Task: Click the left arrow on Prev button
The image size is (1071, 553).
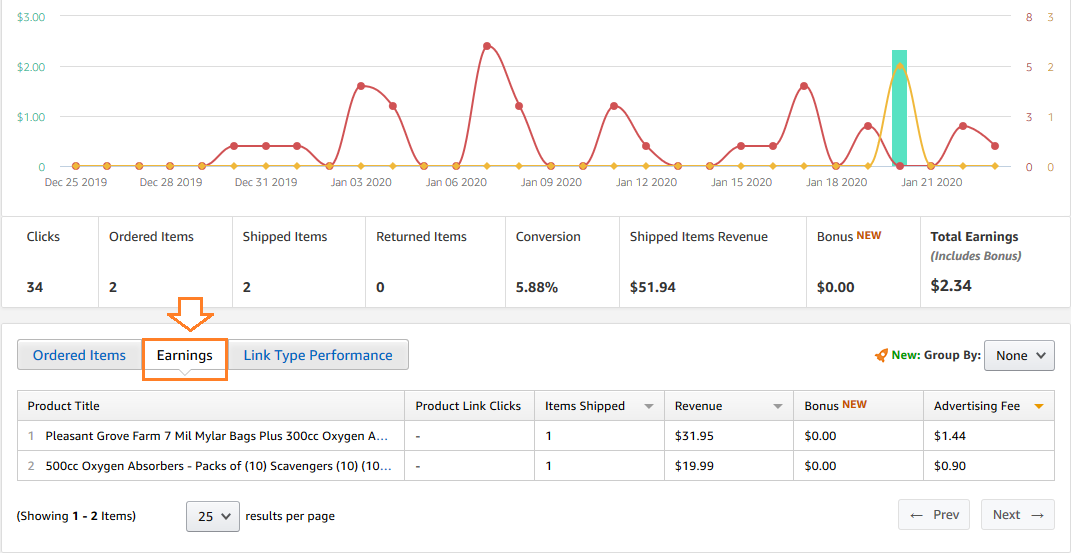Action: (917, 515)
